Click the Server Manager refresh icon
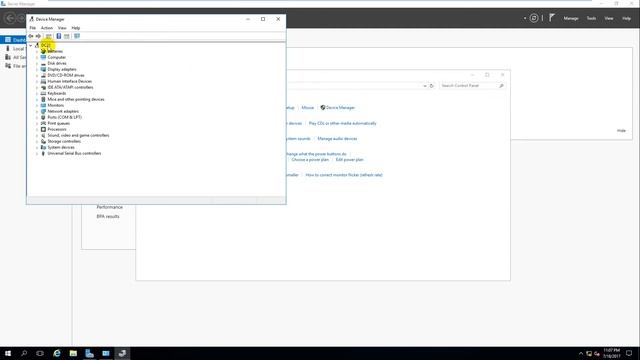 point(534,18)
